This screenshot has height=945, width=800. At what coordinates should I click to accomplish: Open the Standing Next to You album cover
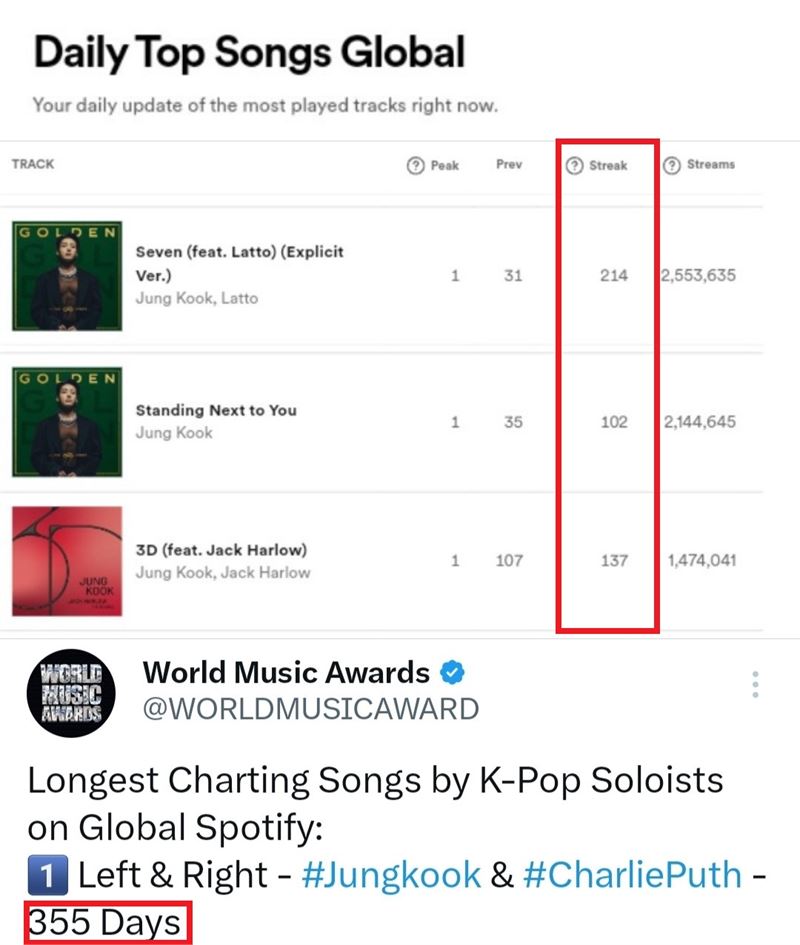click(x=65, y=421)
